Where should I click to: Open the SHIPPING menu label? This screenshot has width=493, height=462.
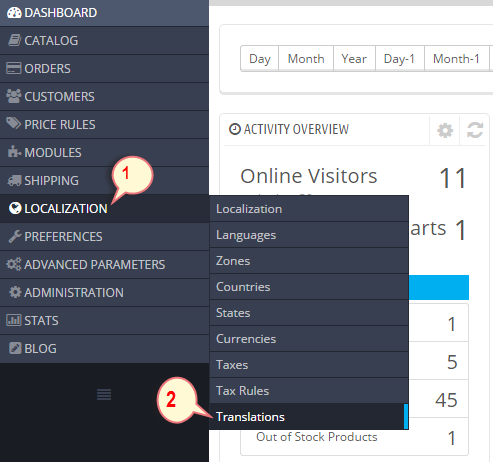[x=51, y=181]
